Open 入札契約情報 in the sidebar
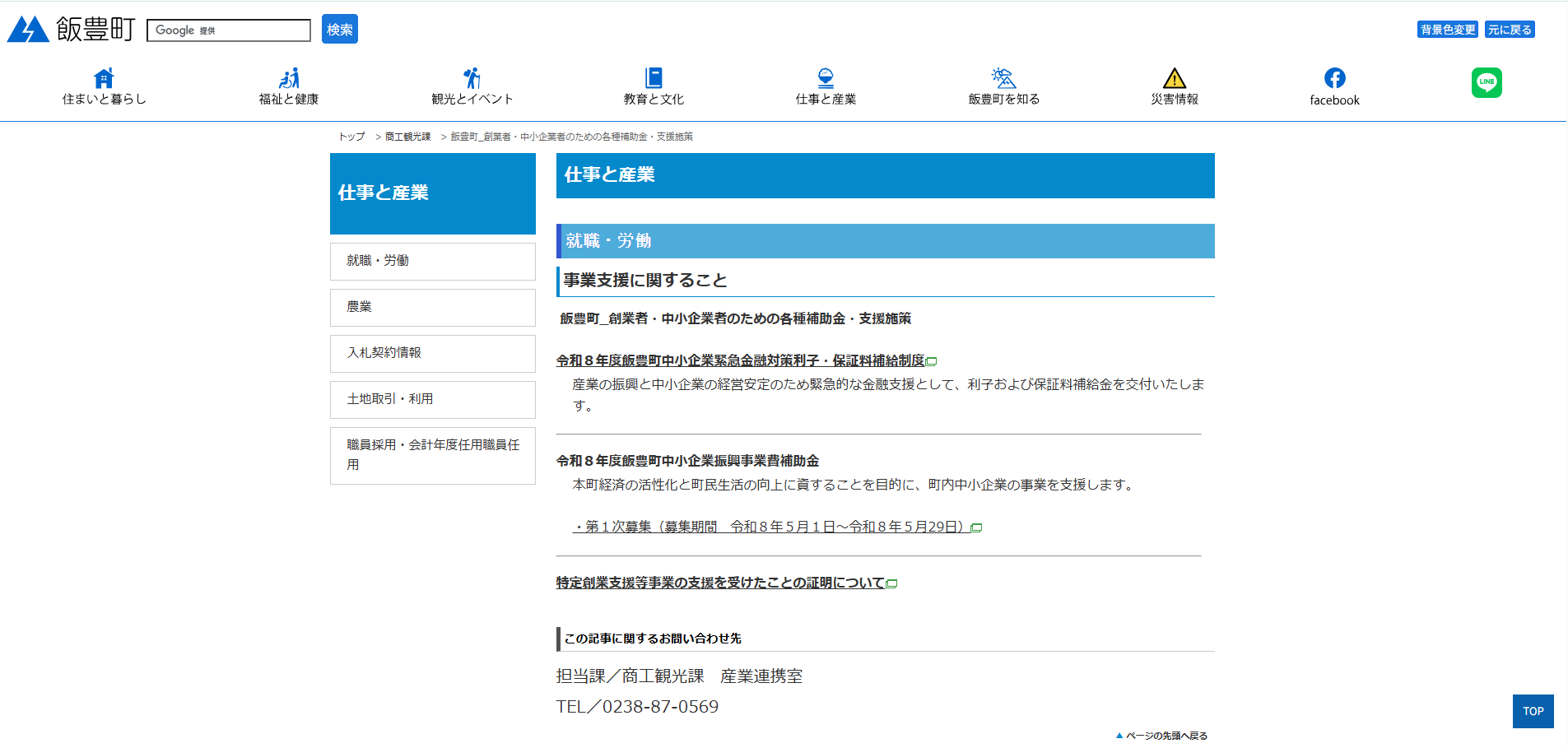Screen dimensions: 1568x748 (433, 353)
